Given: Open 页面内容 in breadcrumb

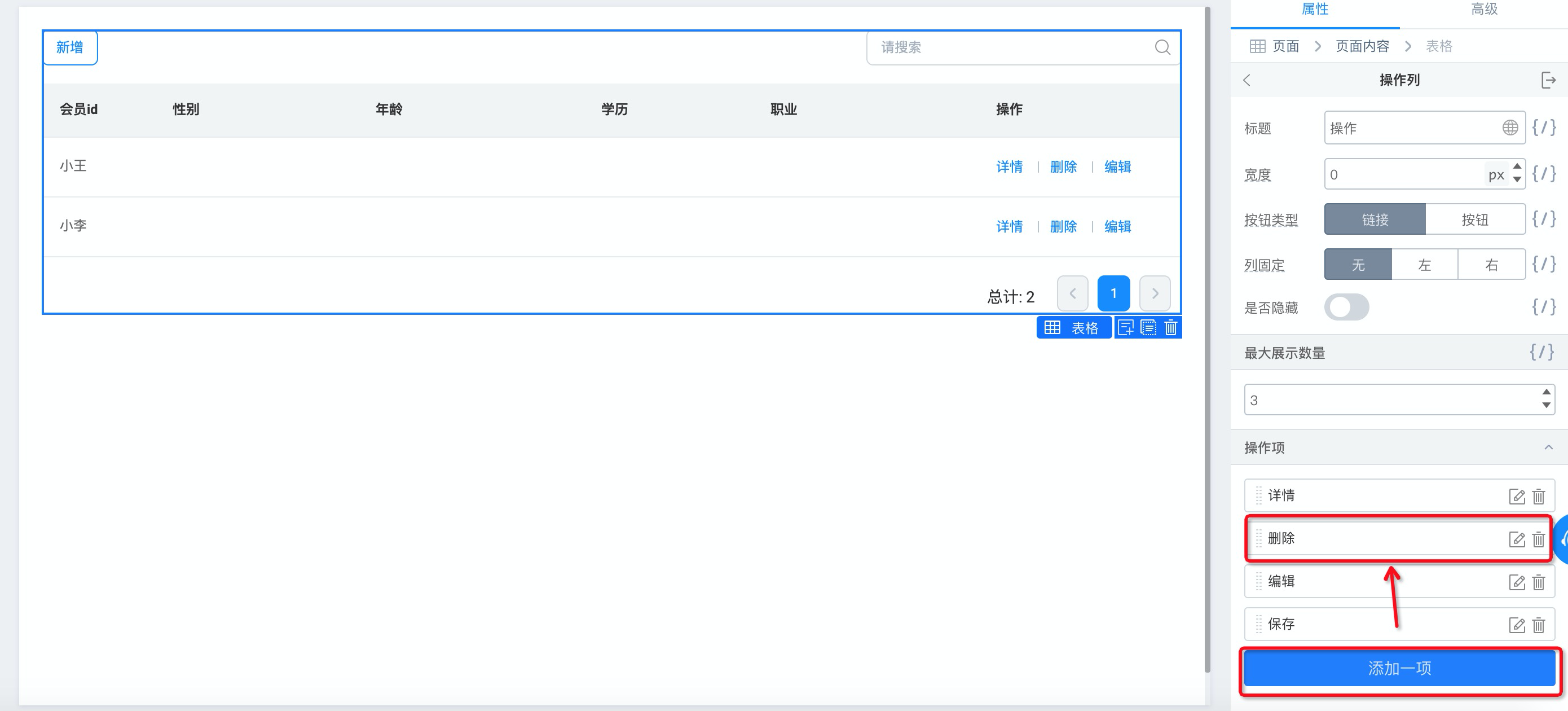Looking at the screenshot, I should pyautogui.click(x=1362, y=46).
